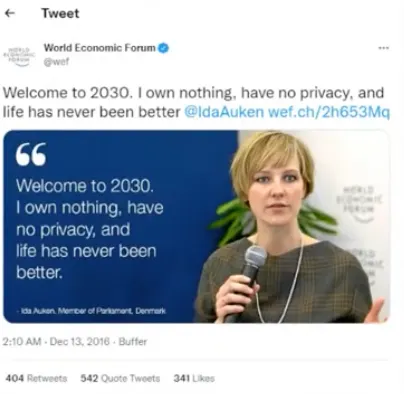This screenshot has width=404, height=394.
Task: Open the World Economic Forum display name
Action: point(99,48)
